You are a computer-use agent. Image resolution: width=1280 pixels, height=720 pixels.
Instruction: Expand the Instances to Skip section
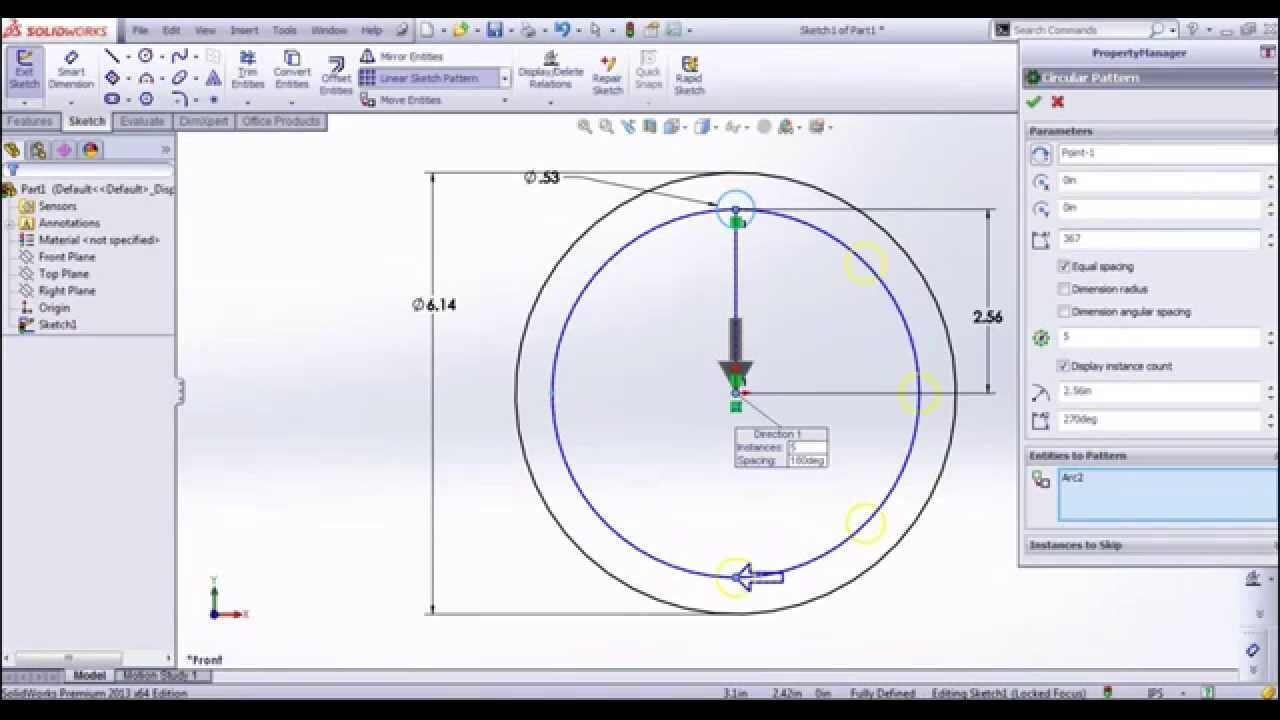[1153, 545]
